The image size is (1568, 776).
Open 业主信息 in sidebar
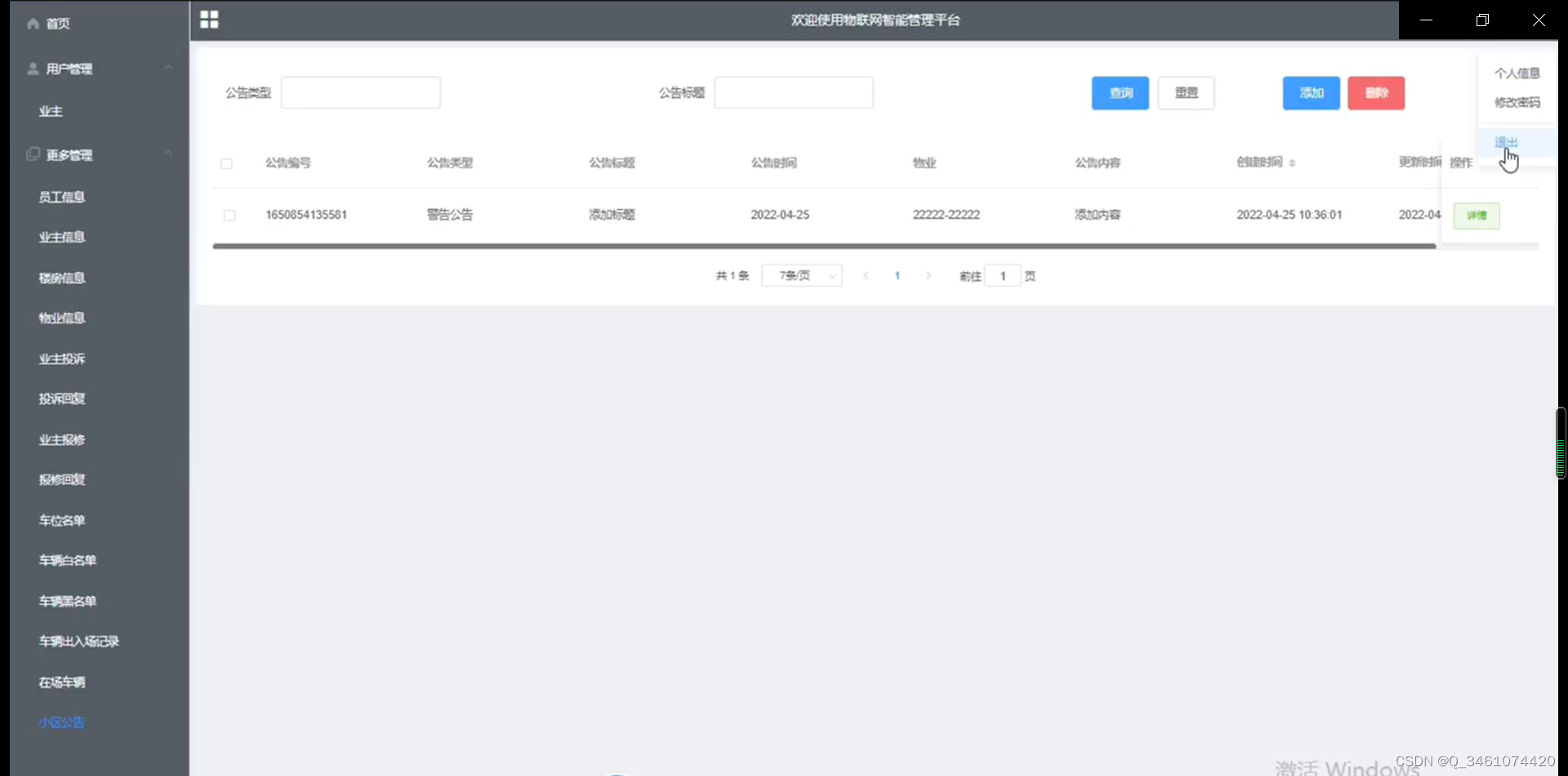62,237
